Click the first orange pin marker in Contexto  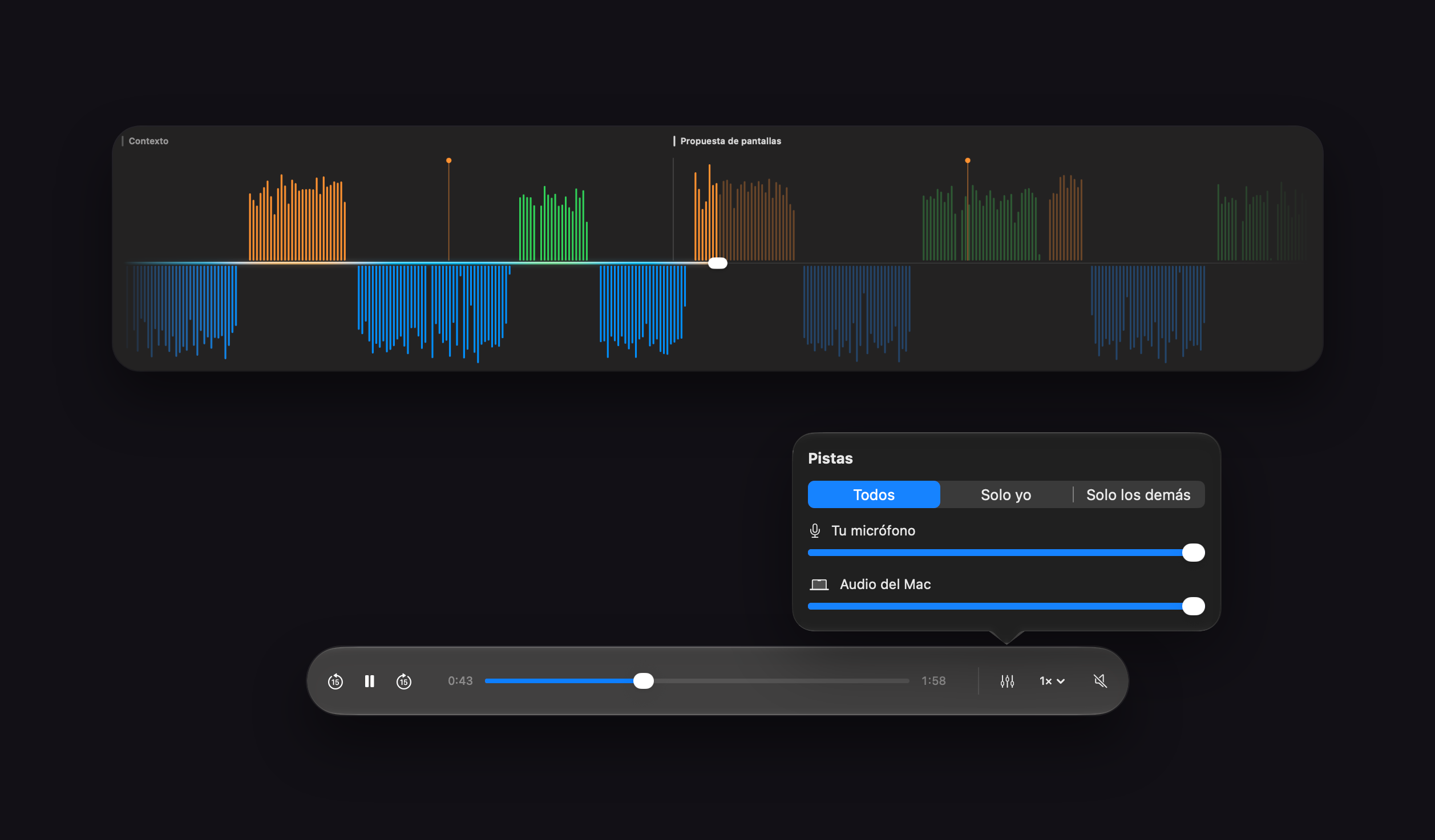[449, 161]
